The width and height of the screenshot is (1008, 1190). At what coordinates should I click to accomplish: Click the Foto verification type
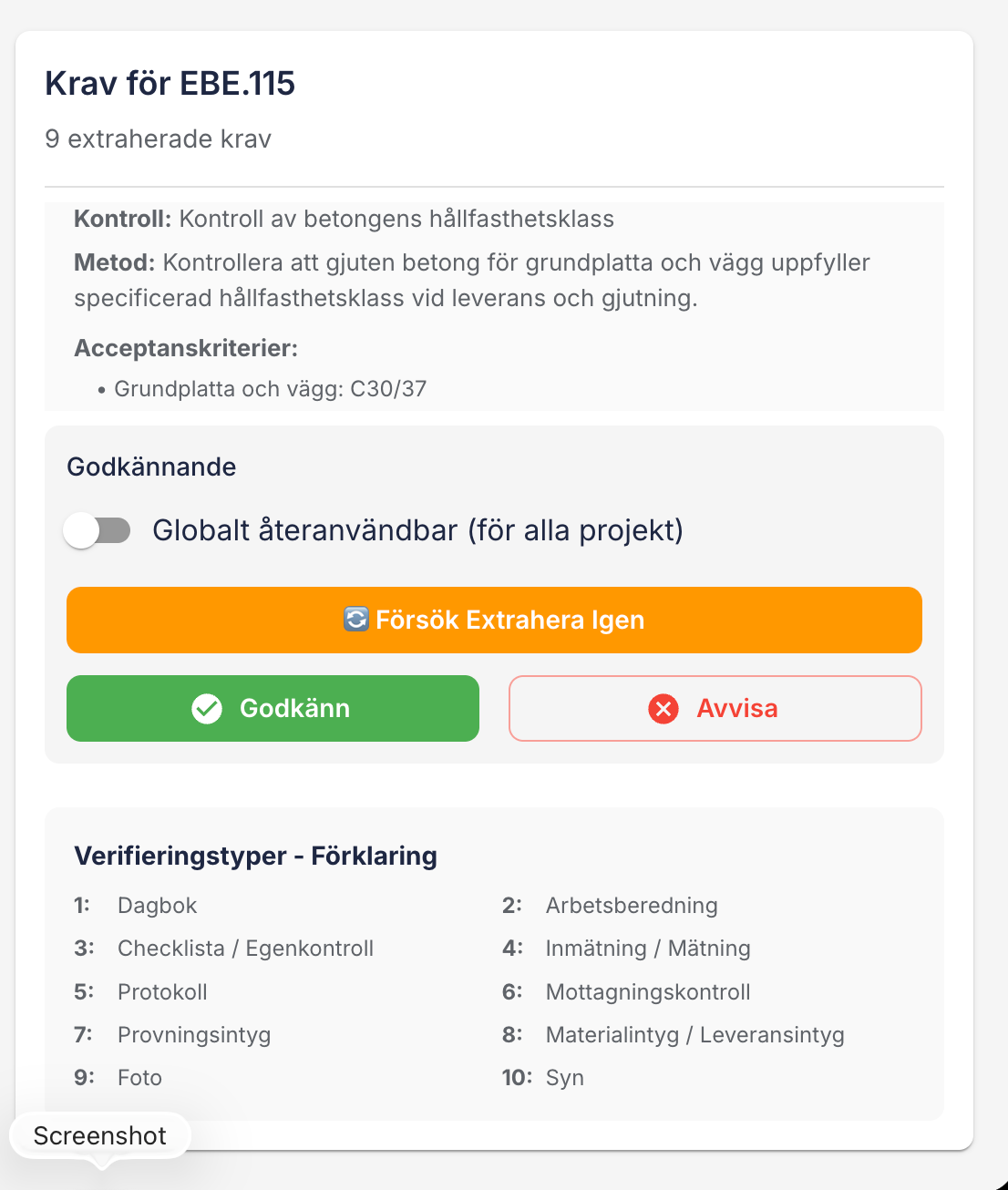[x=139, y=1078]
